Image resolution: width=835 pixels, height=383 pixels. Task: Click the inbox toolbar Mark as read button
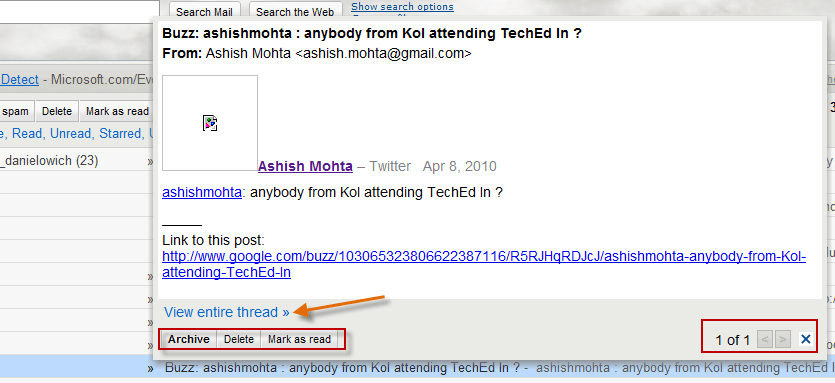pos(117,111)
